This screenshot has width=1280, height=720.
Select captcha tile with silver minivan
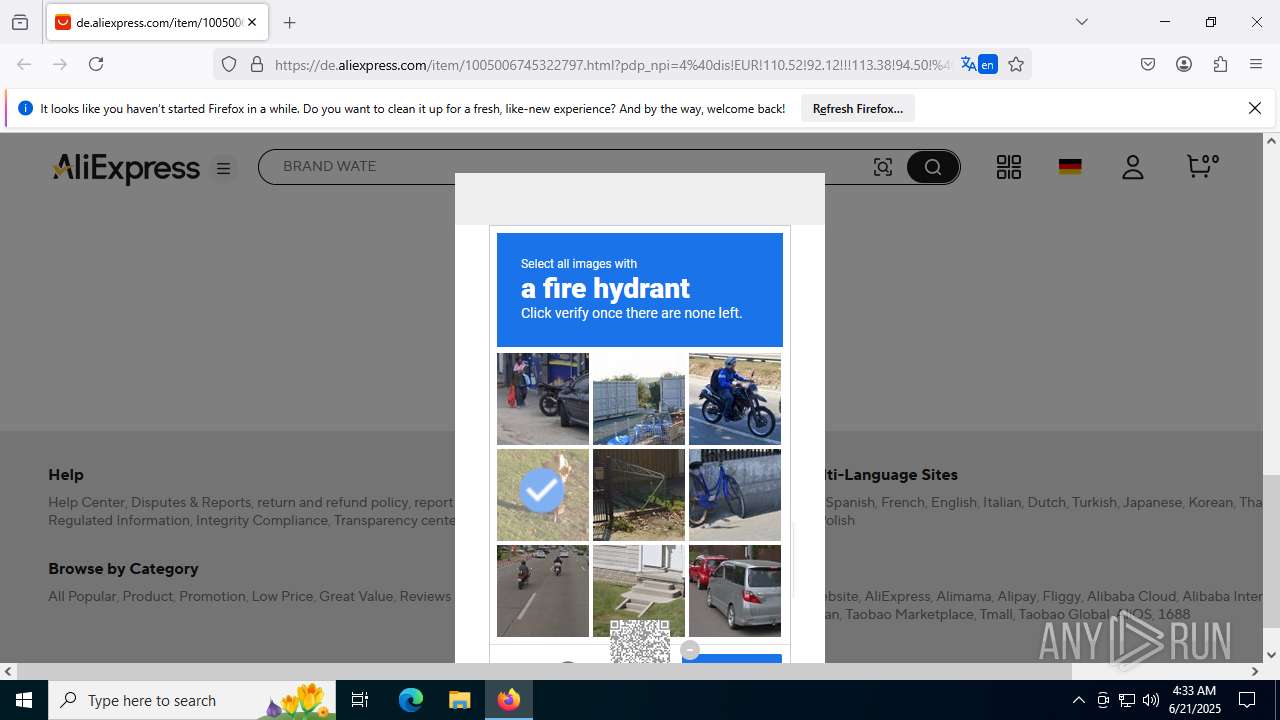[735, 591]
